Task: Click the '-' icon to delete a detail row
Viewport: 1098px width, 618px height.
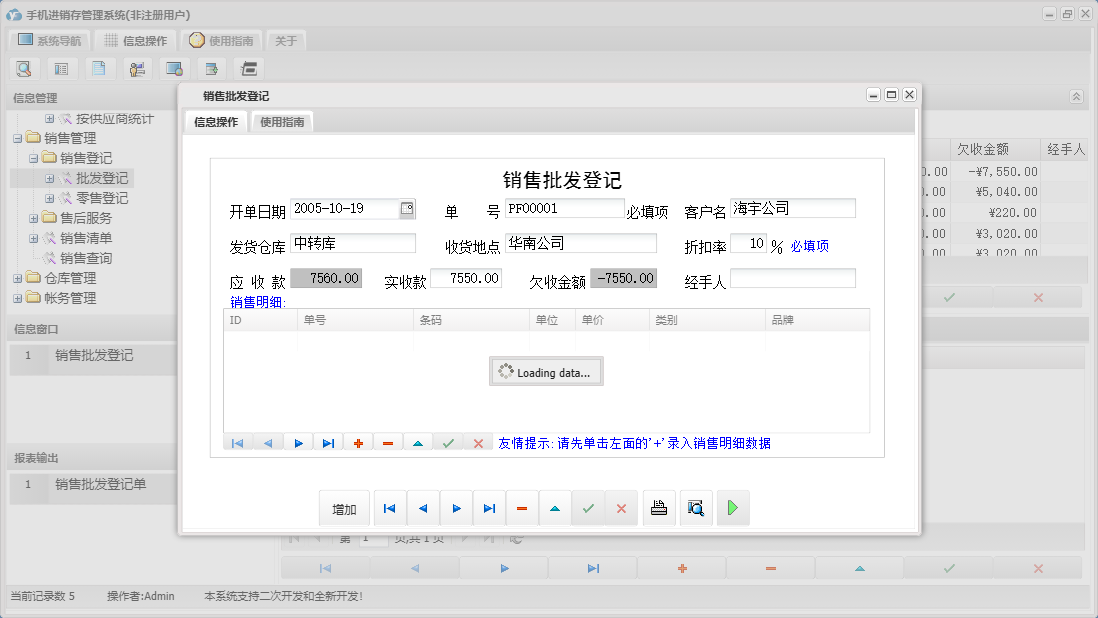Action: (x=388, y=441)
